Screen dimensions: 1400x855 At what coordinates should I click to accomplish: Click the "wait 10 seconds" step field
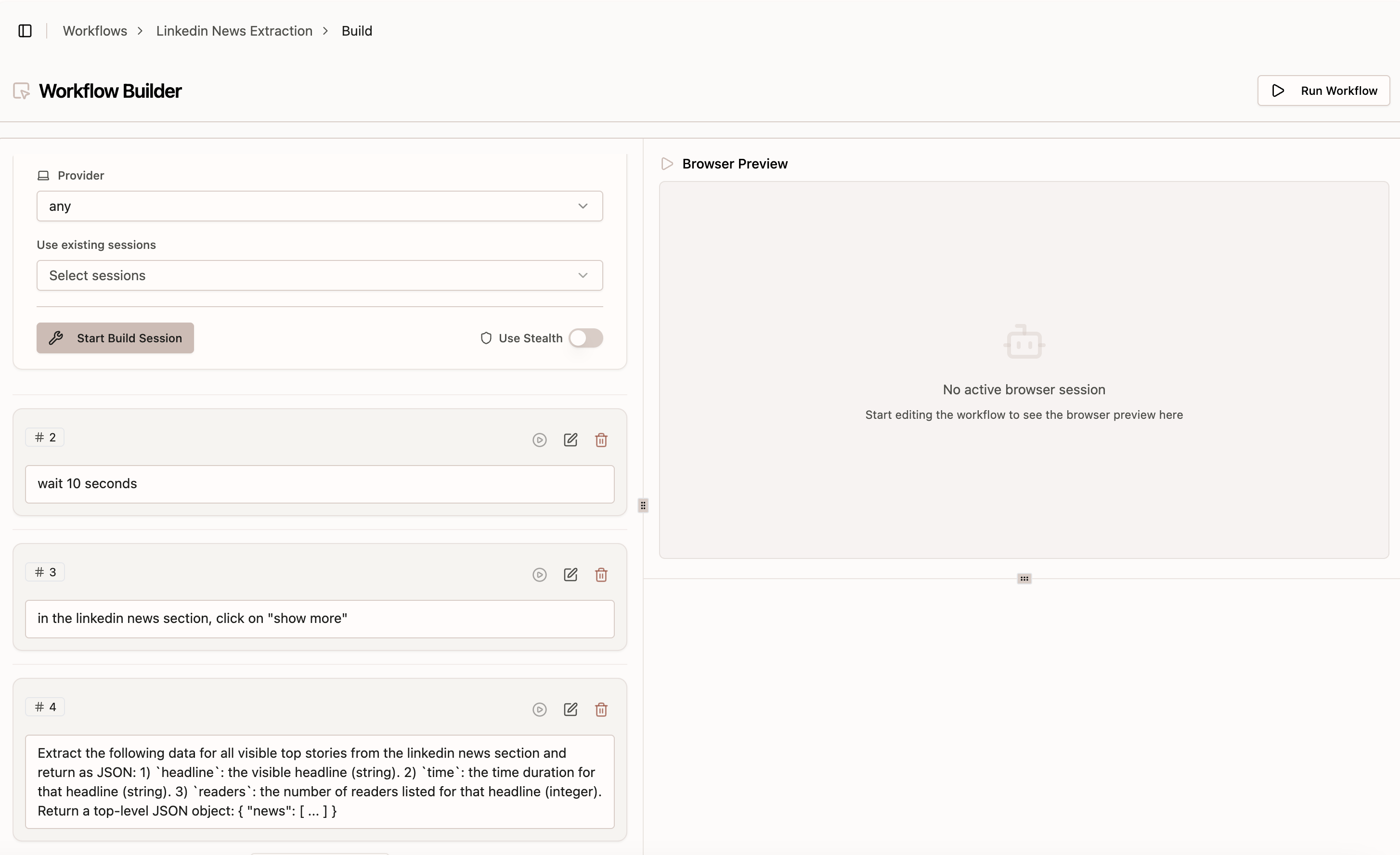point(319,484)
